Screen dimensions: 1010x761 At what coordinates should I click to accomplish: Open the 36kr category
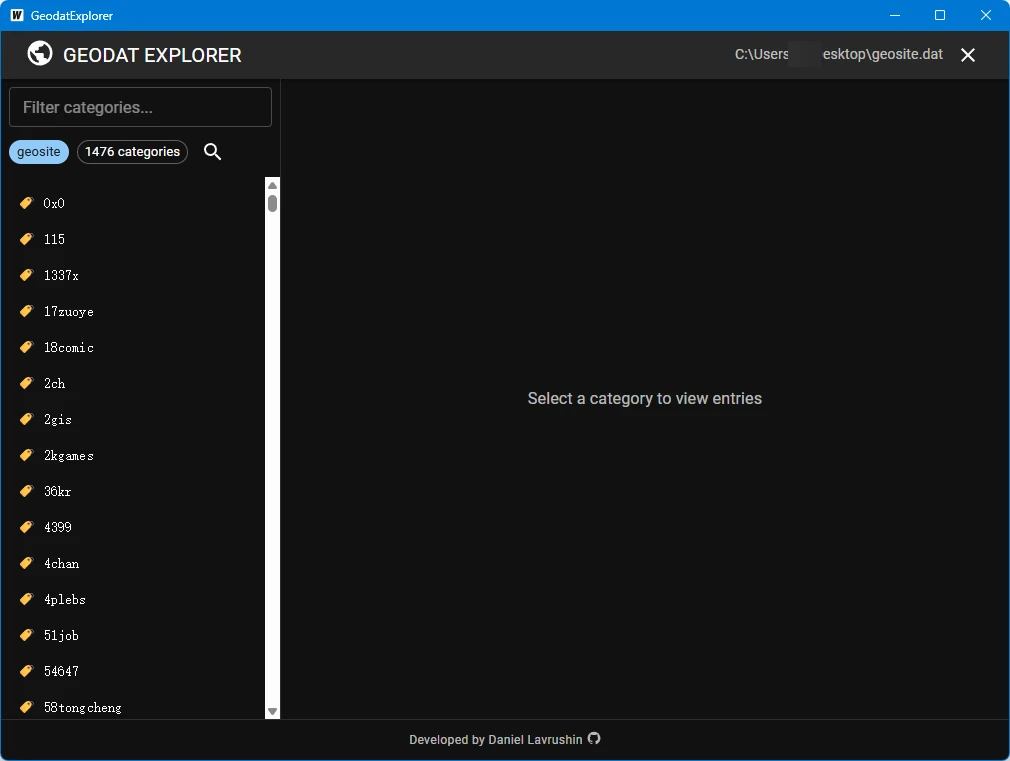point(133,491)
